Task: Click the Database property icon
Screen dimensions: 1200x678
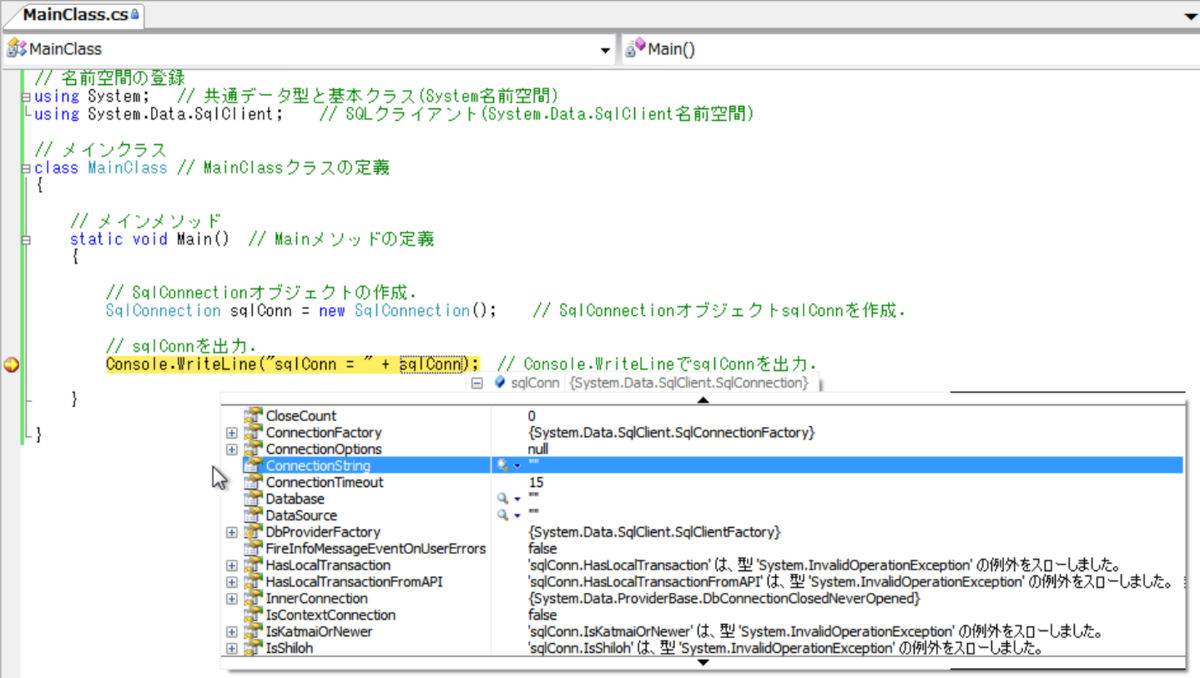Action: tap(253, 499)
